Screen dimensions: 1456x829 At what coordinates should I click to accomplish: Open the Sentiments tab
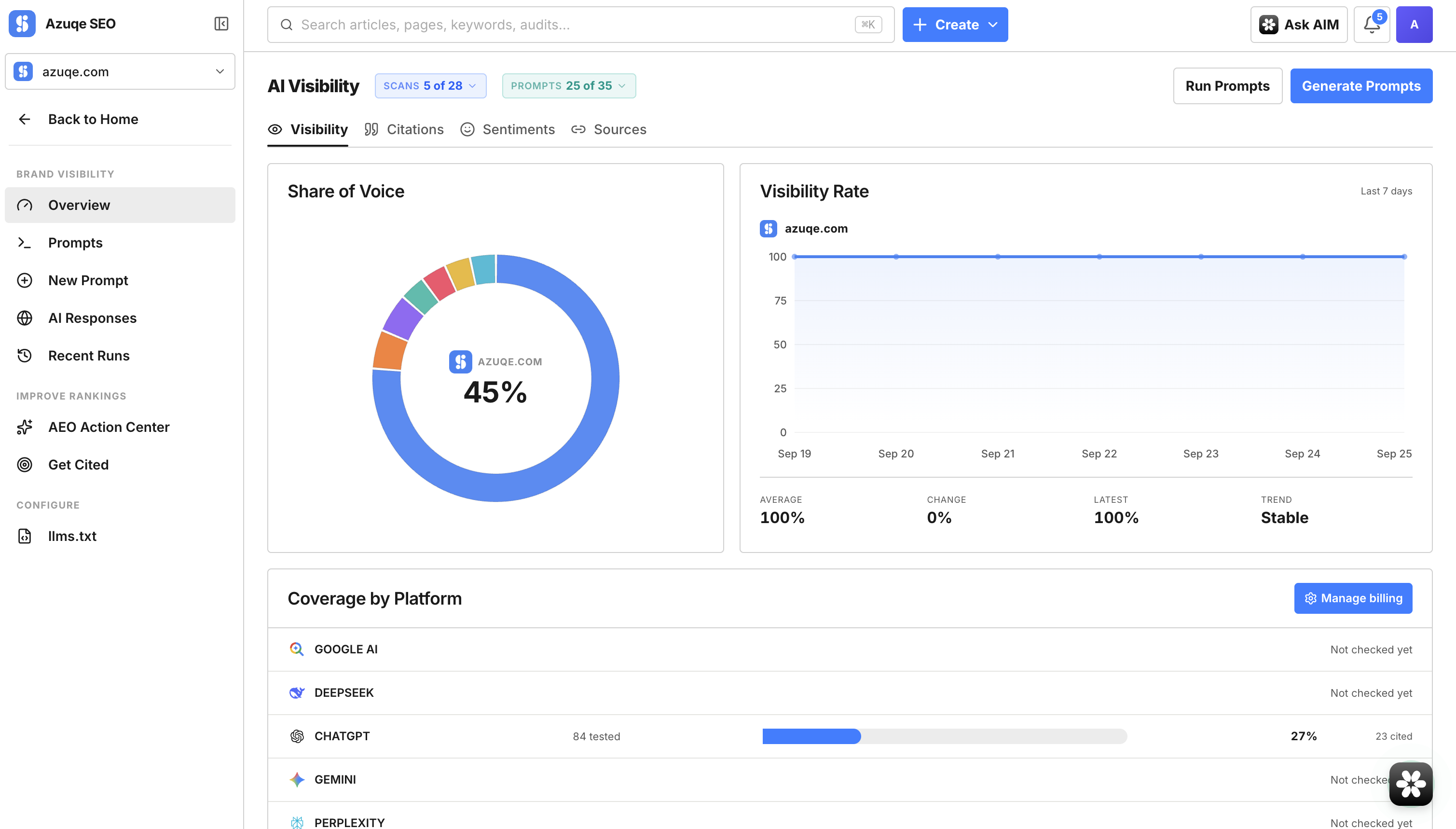pos(507,130)
